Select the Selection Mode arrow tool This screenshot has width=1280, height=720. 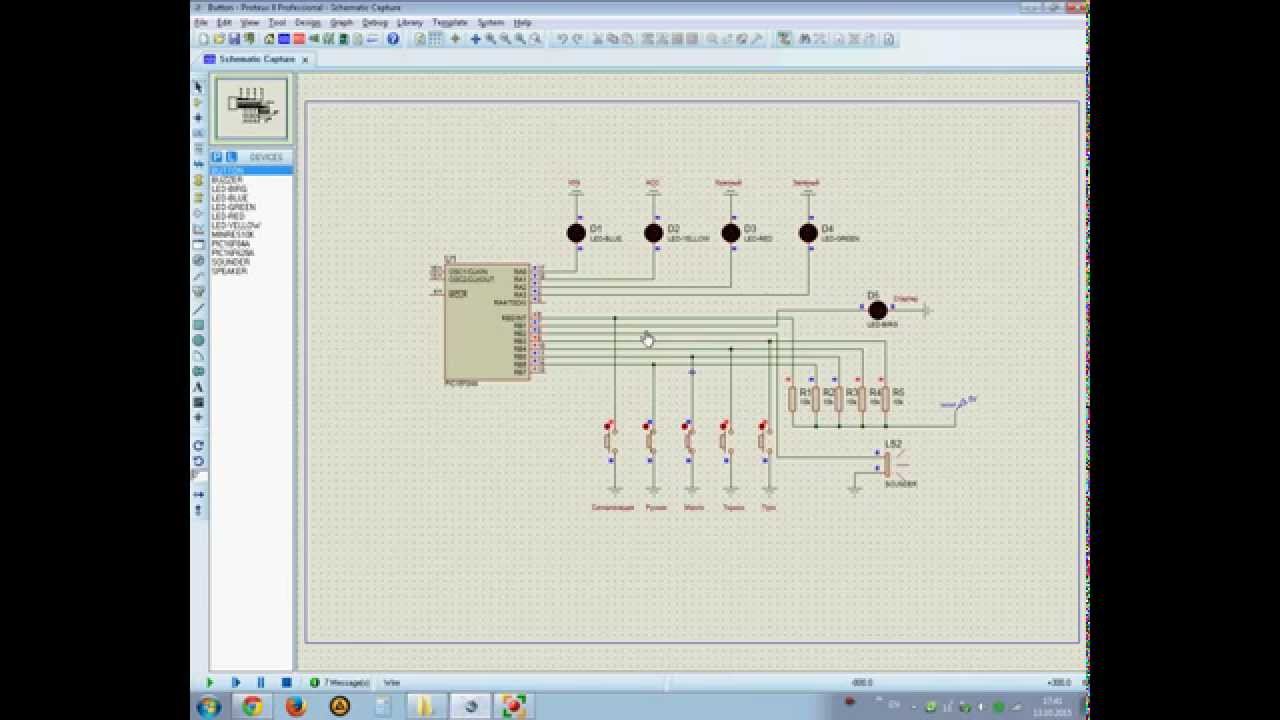tap(198, 87)
